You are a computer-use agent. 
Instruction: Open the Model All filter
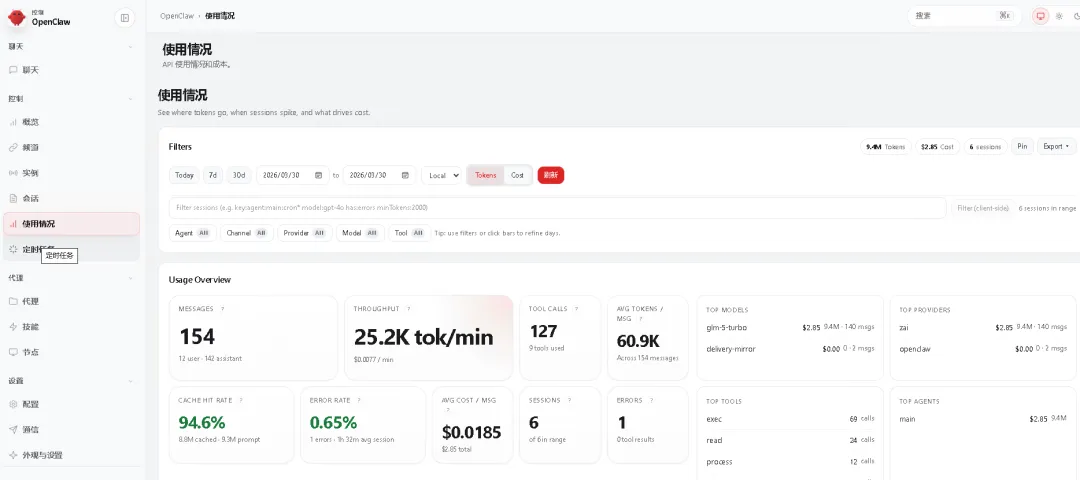[360, 233]
